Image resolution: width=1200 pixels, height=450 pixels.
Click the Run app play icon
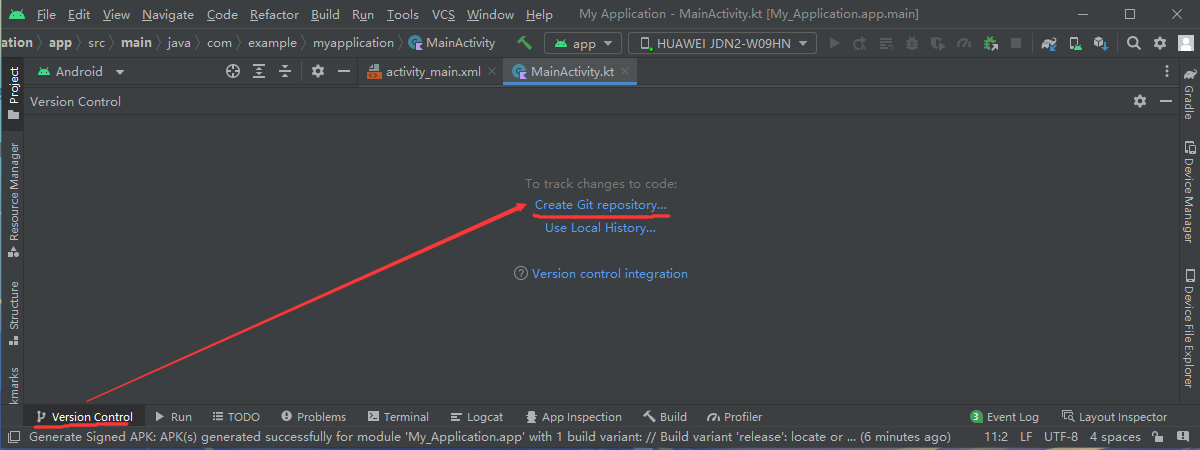834,43
